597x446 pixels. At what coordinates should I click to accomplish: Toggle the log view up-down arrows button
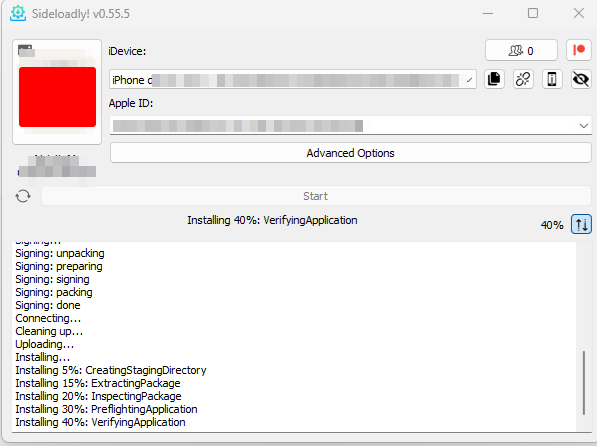click(x=581, y=224)
